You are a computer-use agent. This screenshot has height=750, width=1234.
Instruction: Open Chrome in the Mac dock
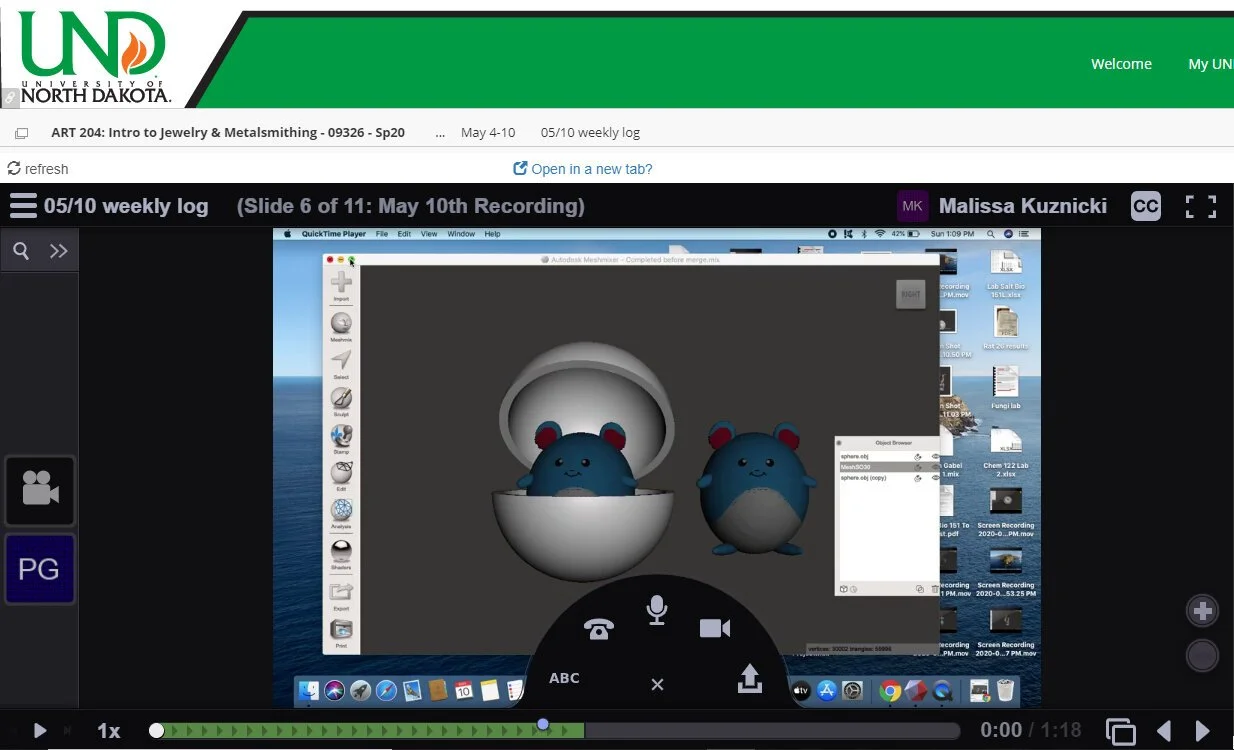(890, 690)
